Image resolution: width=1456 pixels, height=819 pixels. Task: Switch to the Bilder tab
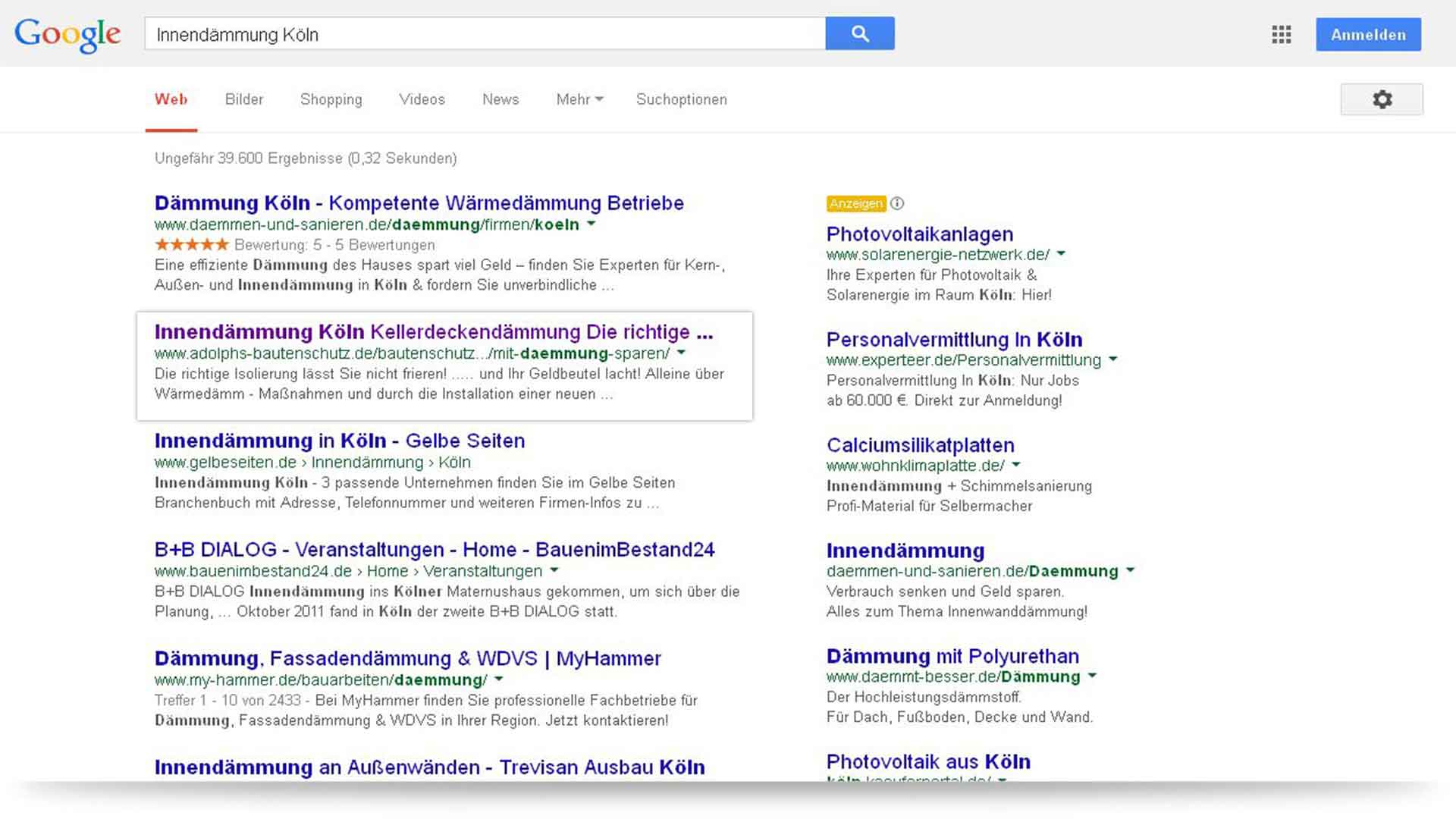tap(244, 99)
